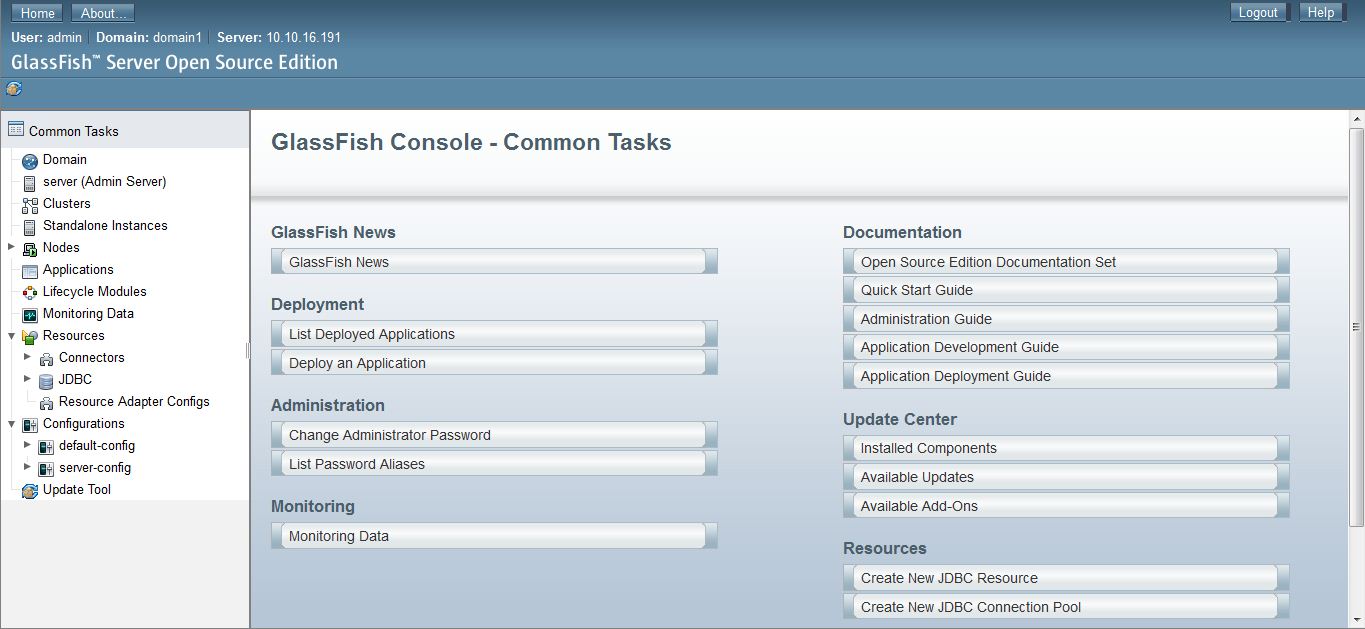Click the server (Admin Server) icon
The height and width of the screenshot is (629, 1365).
[30, 182]
